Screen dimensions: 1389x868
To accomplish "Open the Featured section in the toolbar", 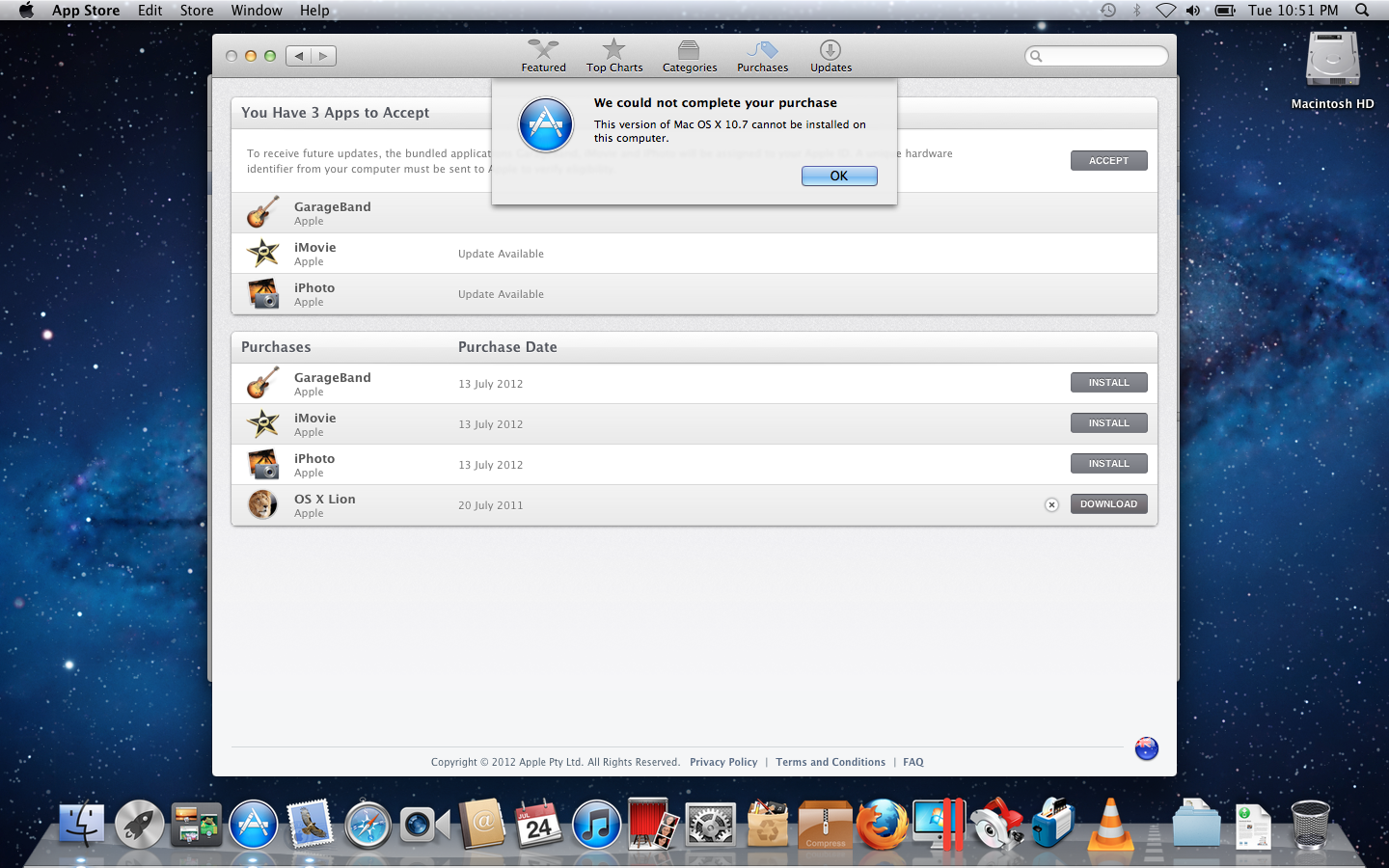I will (x=544, y=56).
